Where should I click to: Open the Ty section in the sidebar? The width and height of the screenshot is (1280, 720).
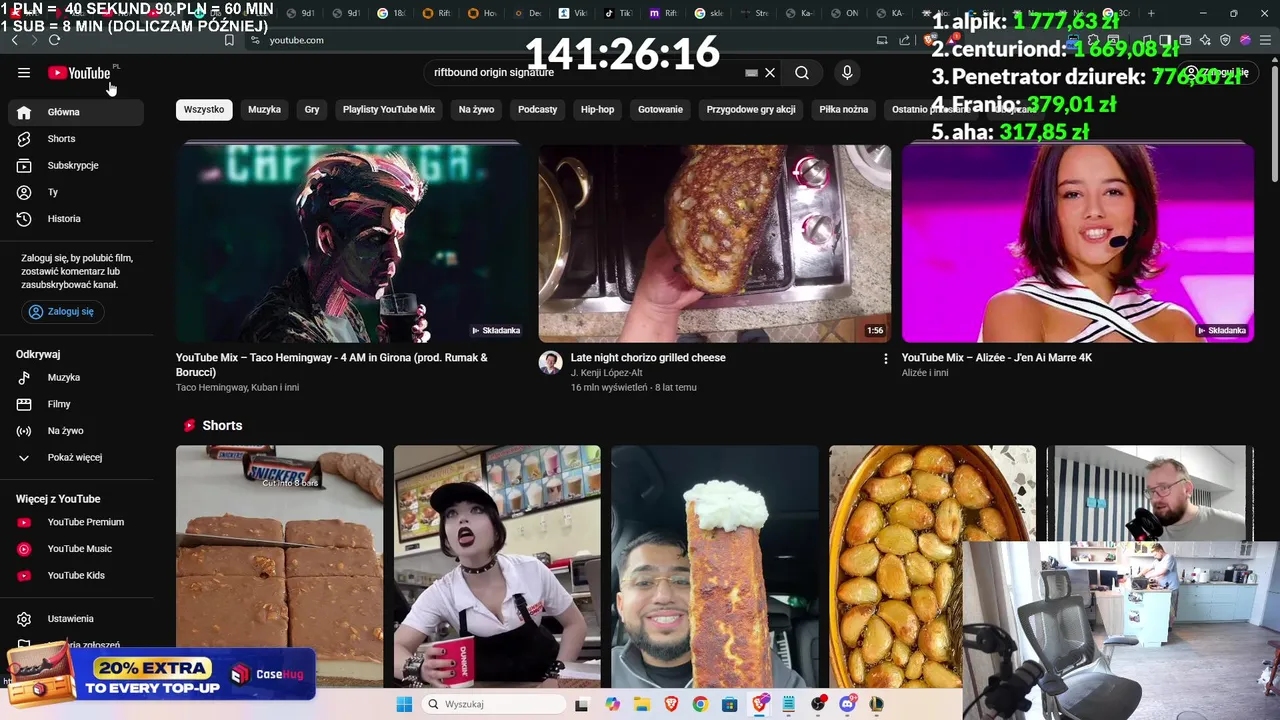(76, 192)
